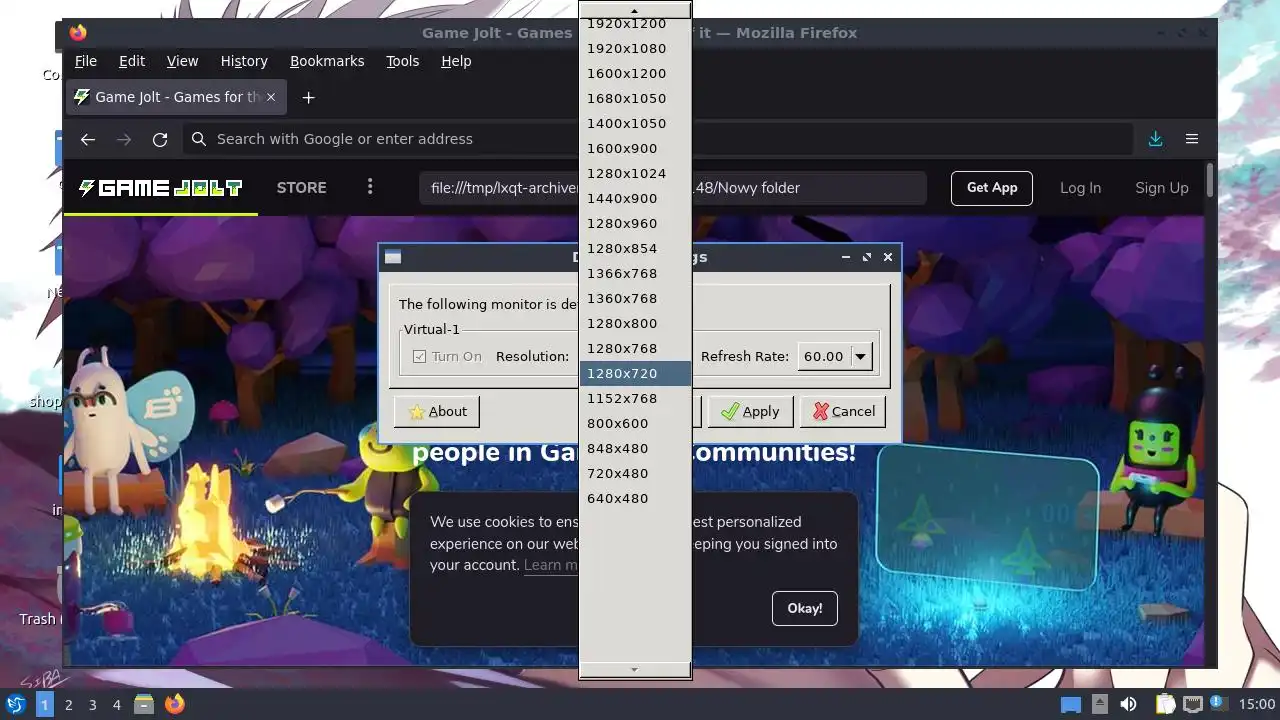The image size is (1280, 720).
Task: Click the About button in display dialog
Action: pyautogui.click(x=437, y=411)
